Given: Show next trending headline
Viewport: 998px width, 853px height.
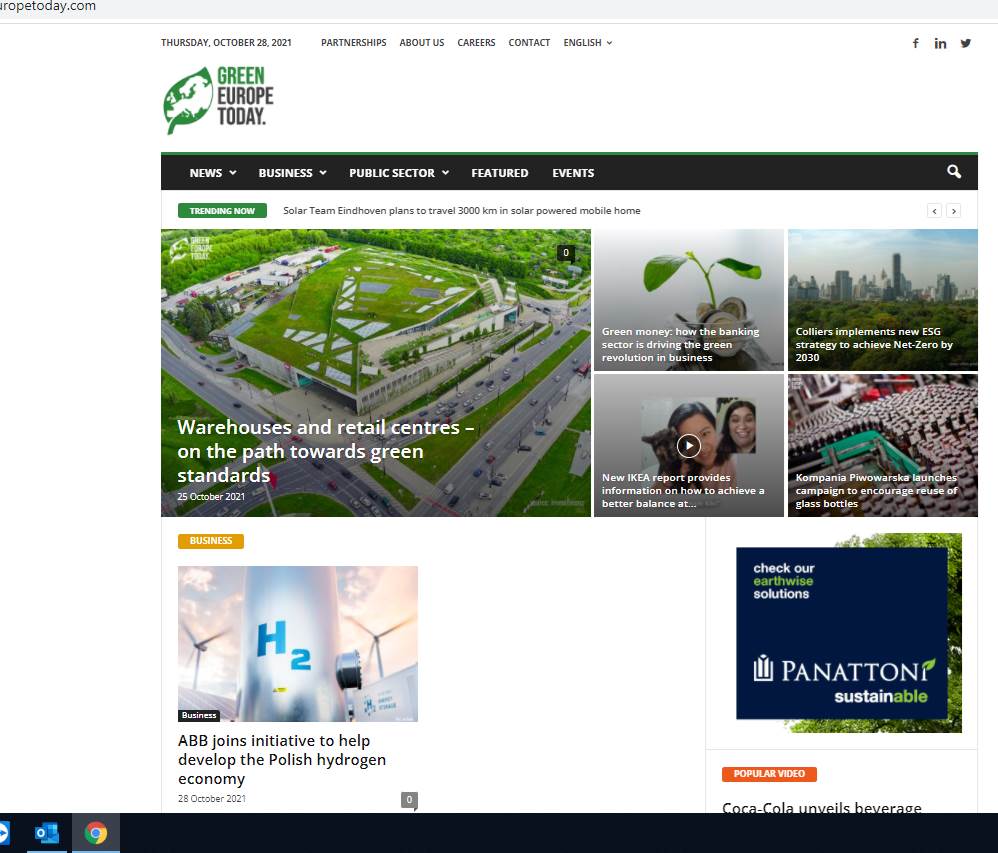Looking at the screenshot, I should point(953,211).
